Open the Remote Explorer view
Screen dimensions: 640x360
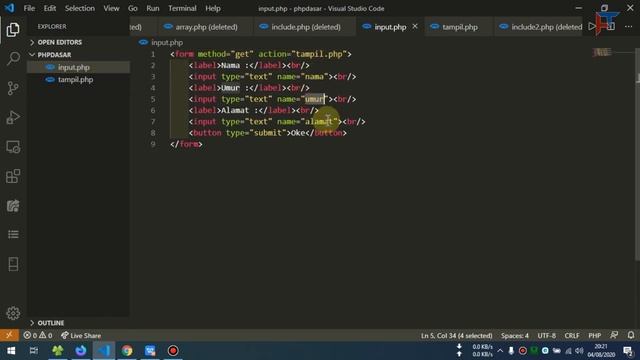13,147
